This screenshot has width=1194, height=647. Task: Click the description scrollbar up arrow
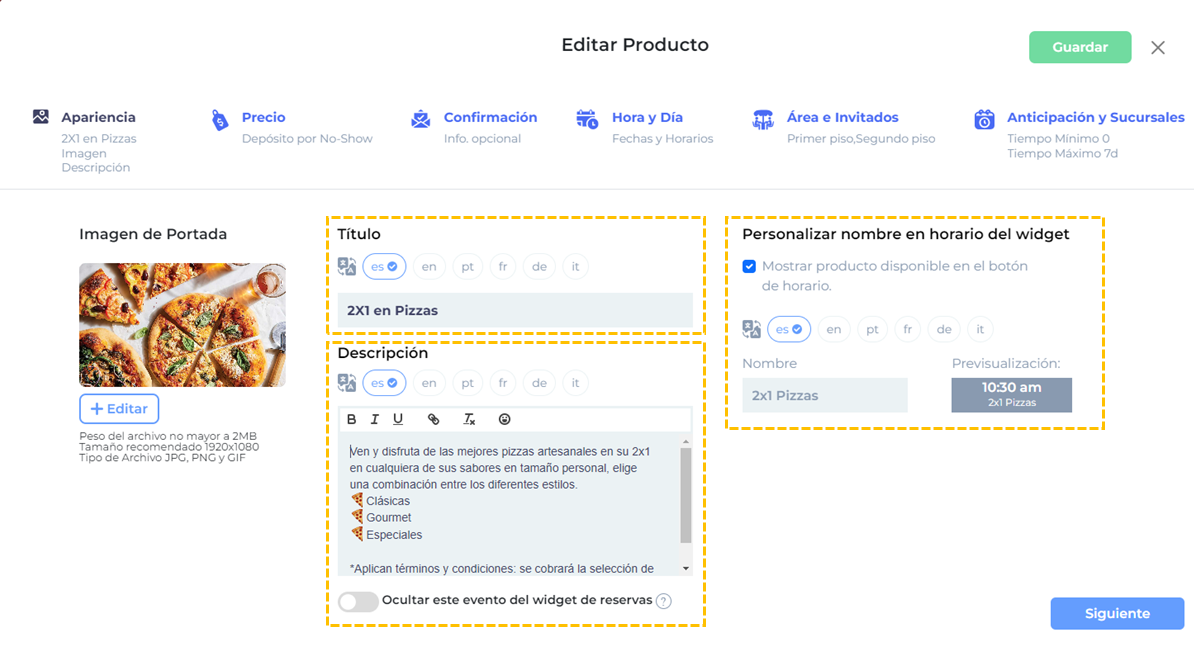[x=686, y=441]
